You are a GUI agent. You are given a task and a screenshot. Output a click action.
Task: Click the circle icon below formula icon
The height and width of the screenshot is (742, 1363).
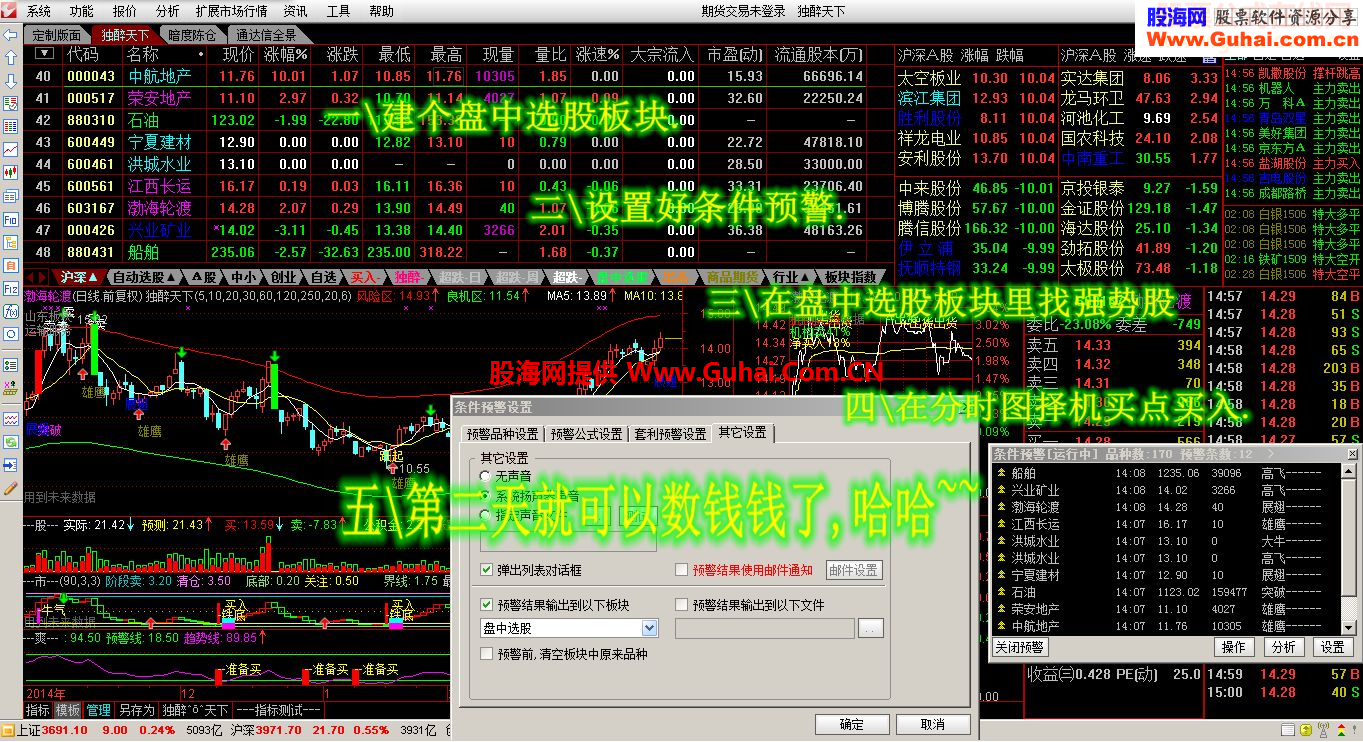point(11,334)
